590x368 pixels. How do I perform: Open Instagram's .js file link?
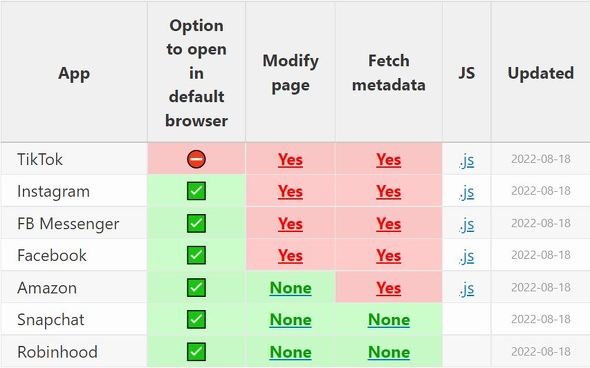tap(466, 192)
